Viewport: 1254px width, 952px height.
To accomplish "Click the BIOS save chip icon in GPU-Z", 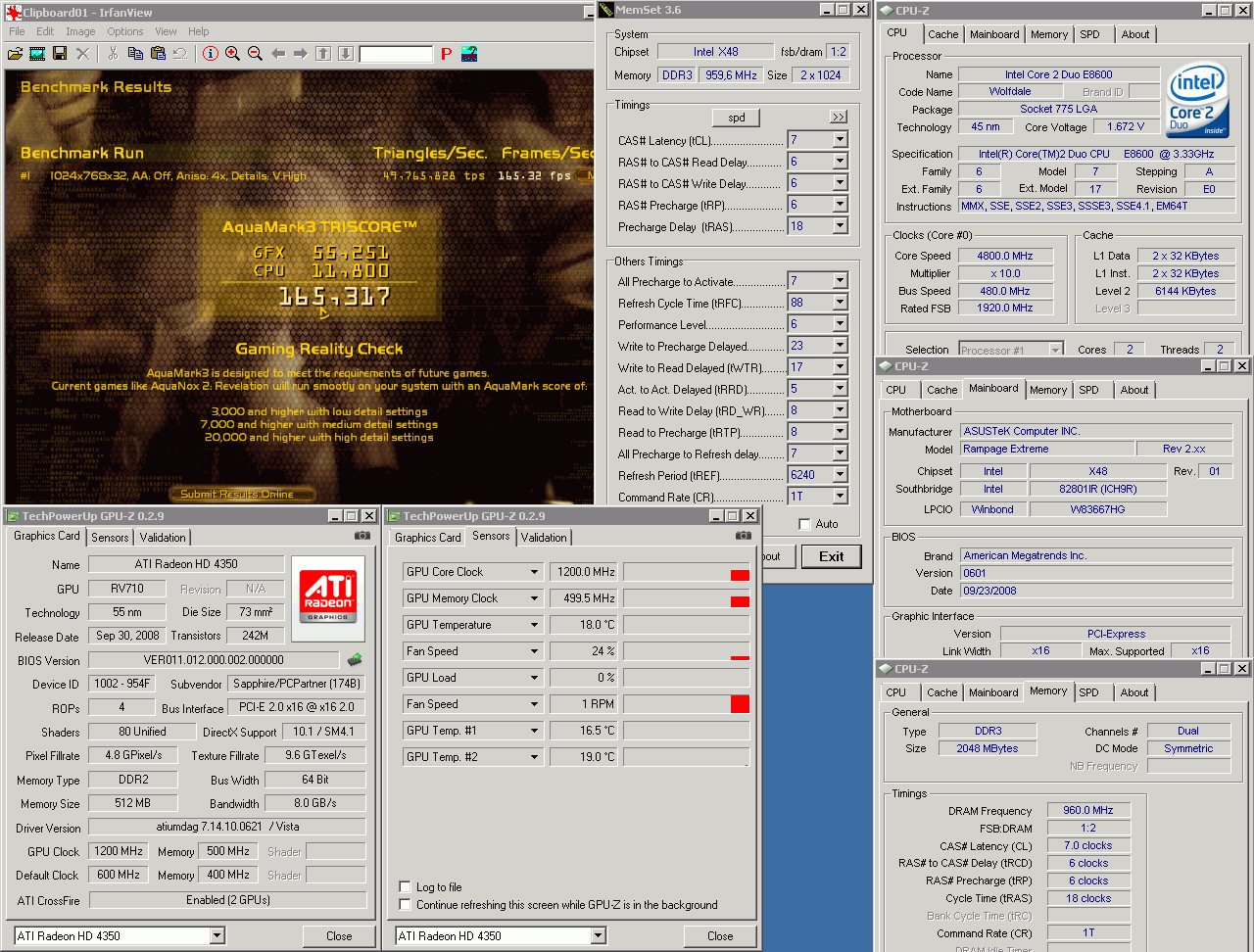I will pos(355,660).
